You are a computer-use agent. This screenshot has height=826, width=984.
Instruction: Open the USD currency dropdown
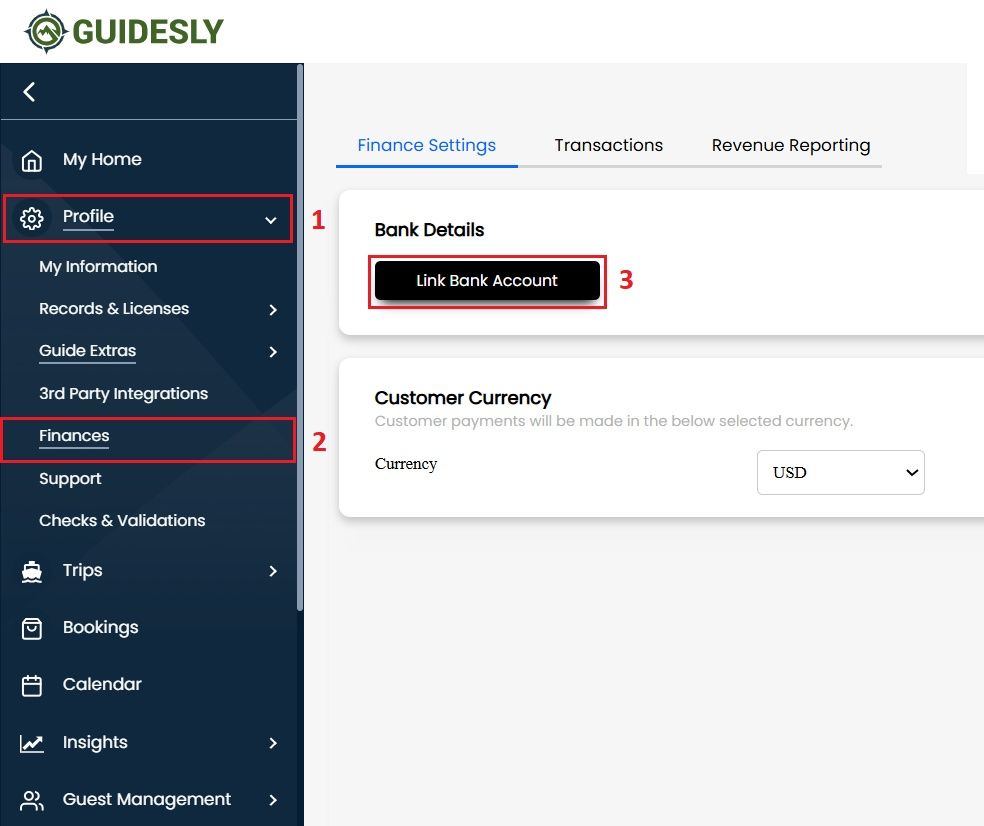point(840,473)
